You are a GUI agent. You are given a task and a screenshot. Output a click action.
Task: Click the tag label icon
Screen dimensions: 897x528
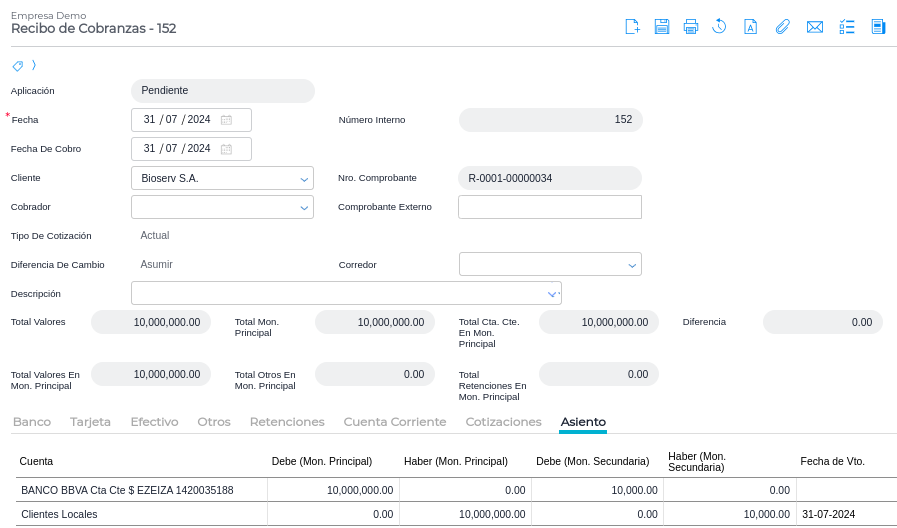pos(17,66)
